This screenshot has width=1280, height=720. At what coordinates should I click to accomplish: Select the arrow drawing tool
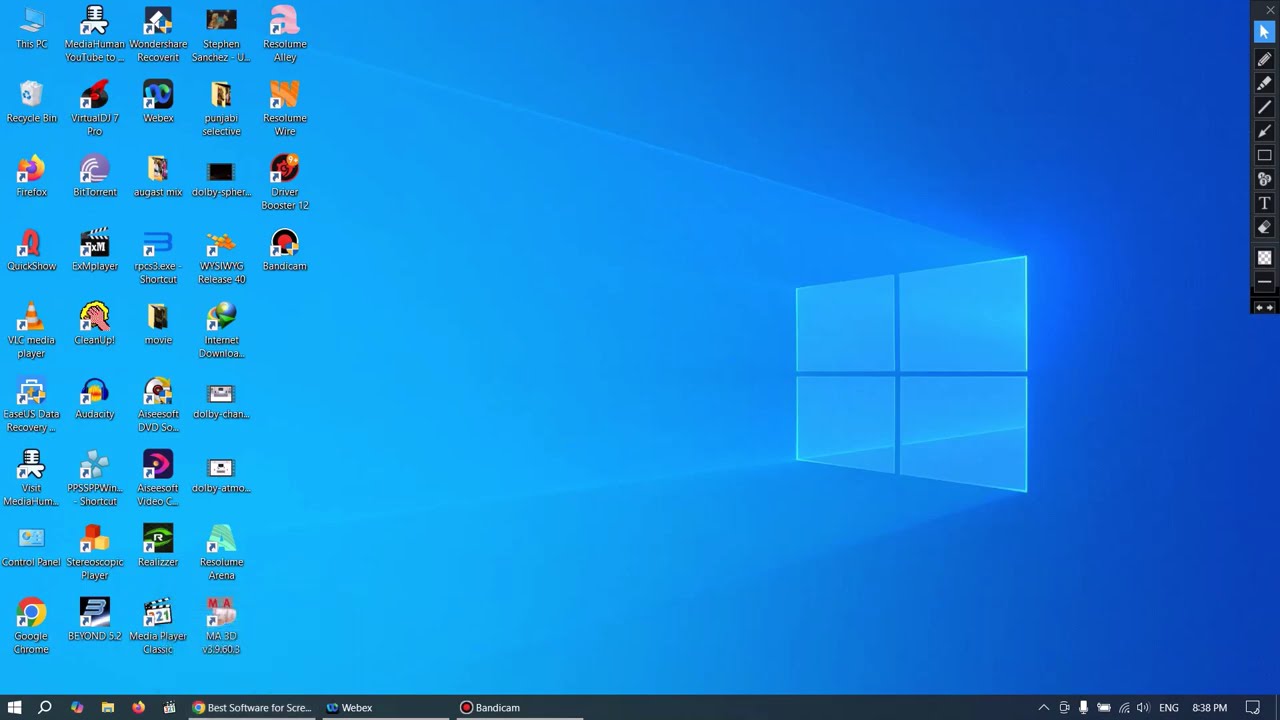1264,131
